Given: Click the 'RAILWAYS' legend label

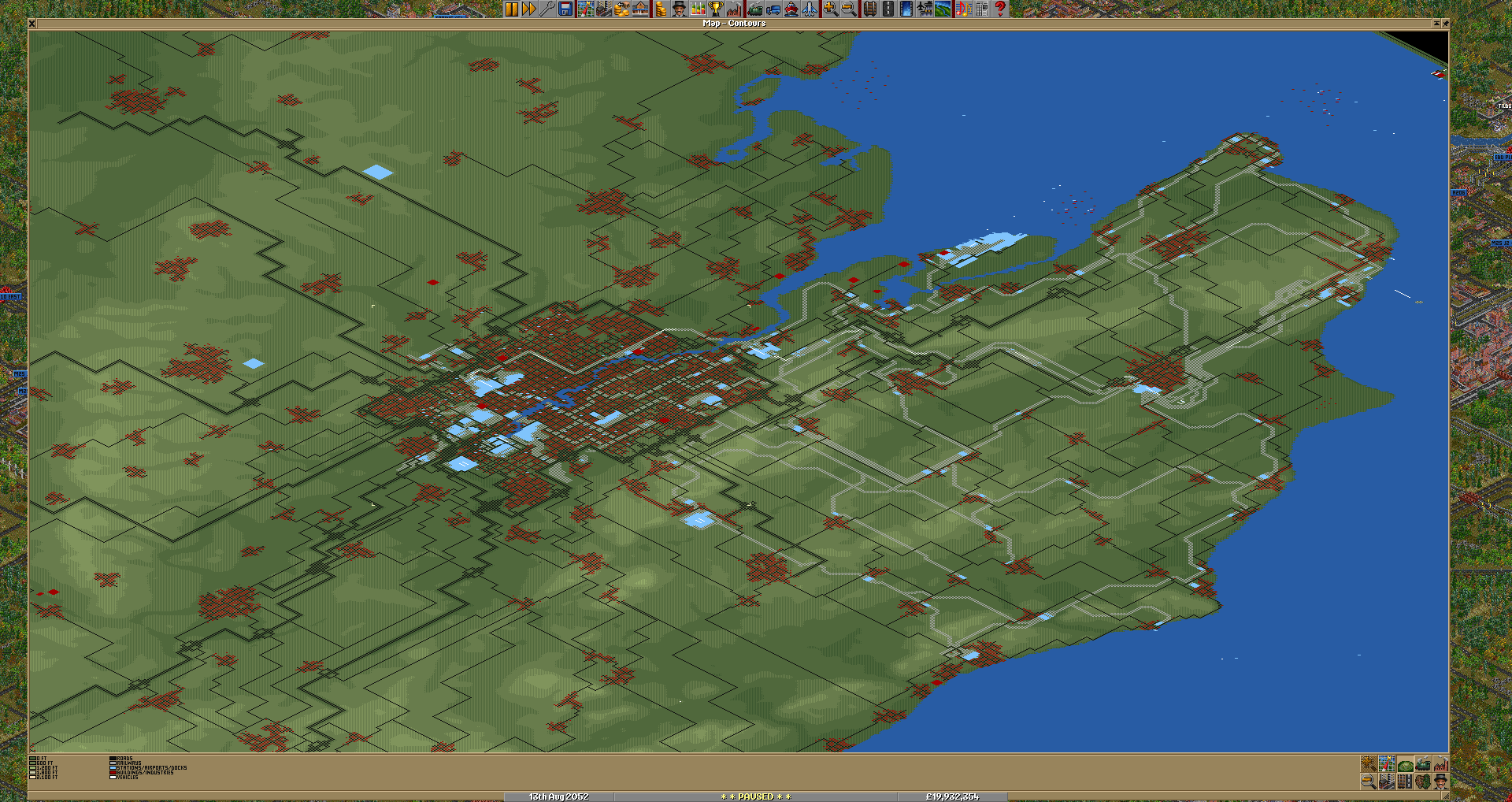Looking at the screenshot, I should [129, 763].
